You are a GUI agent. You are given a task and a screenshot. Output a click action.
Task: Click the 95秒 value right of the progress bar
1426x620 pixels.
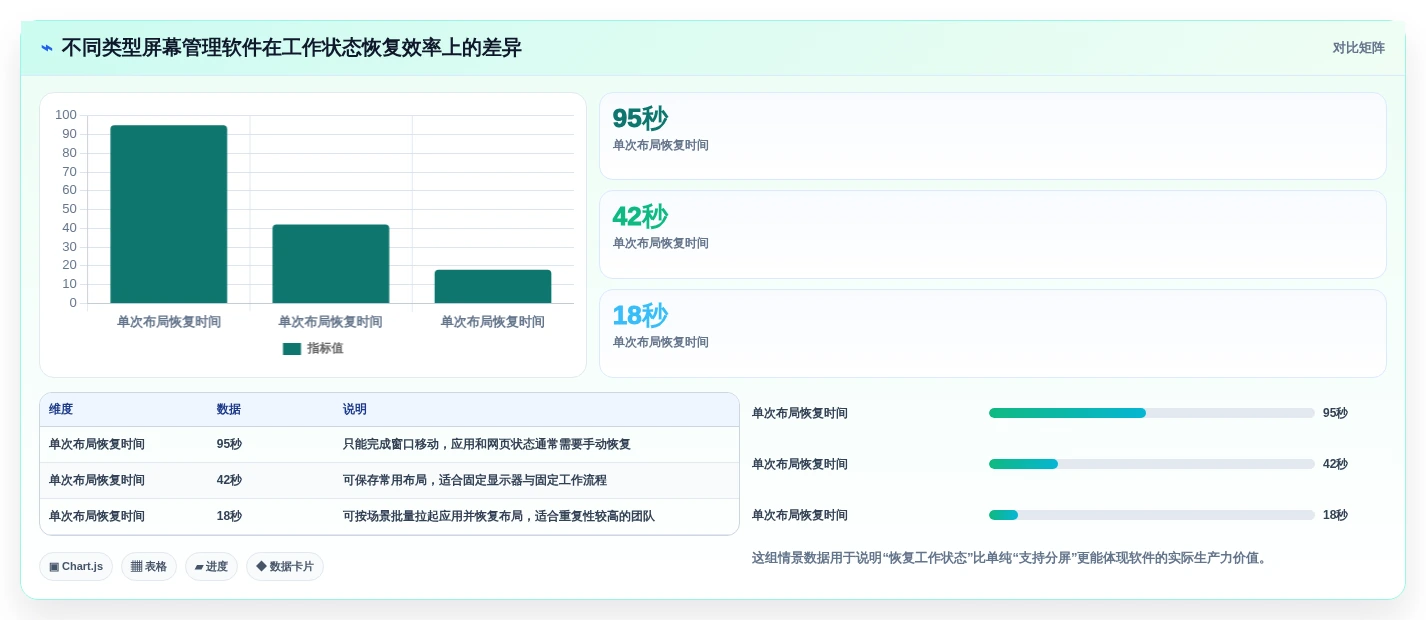tap(1335, 413)
